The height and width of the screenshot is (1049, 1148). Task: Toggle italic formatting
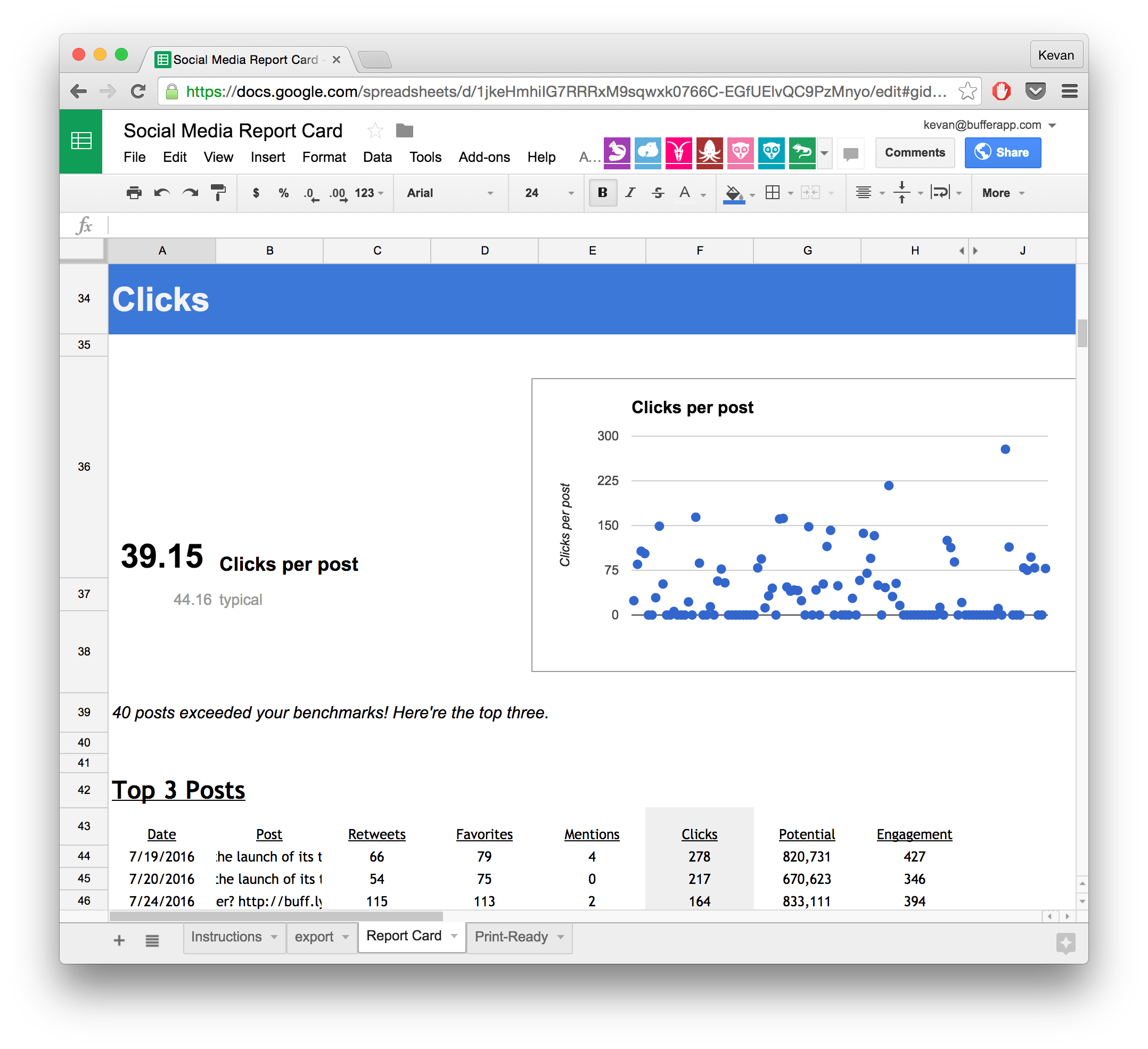pos(630,193)
